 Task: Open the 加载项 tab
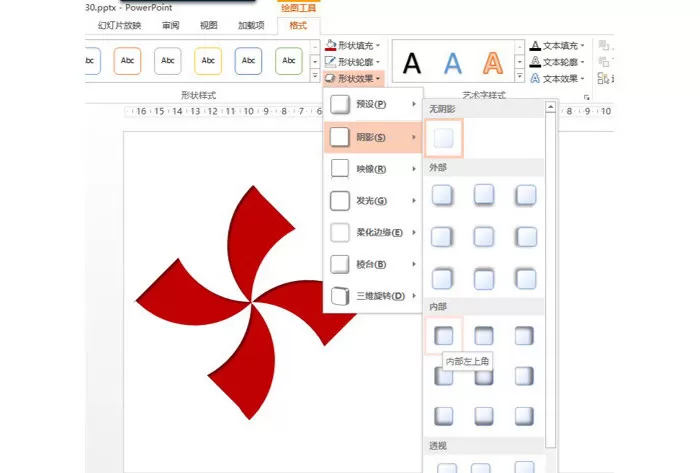pos(251,25)
